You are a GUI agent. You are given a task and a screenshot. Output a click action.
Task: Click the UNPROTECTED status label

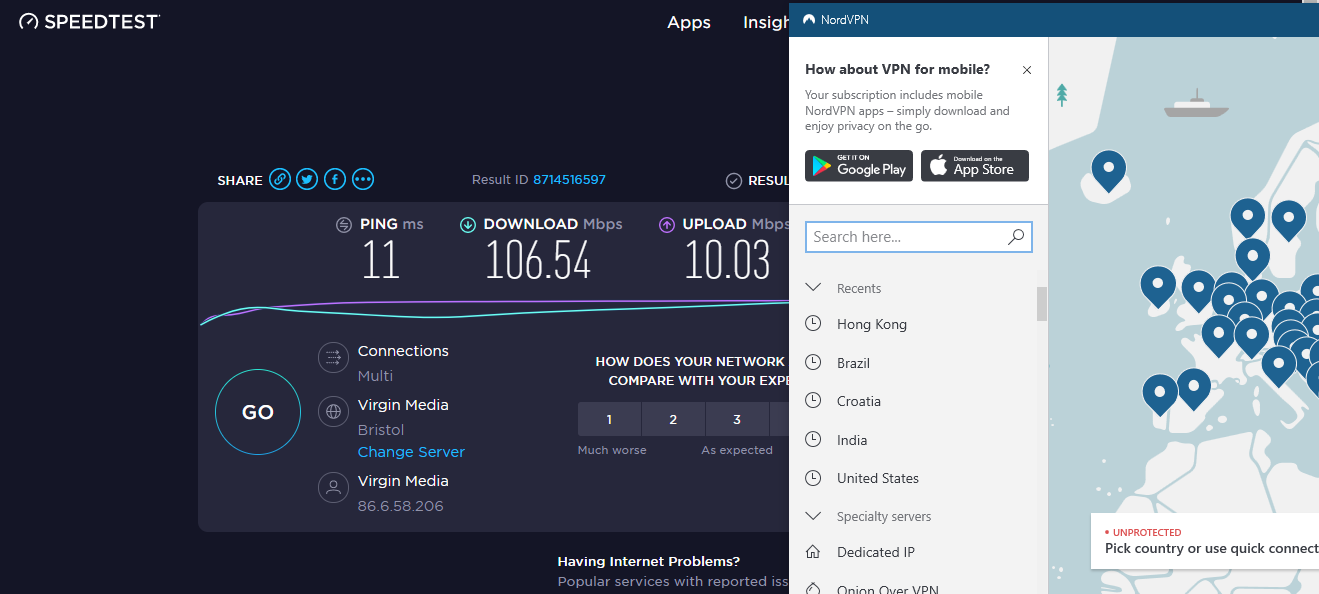(x=1146, y=533)
